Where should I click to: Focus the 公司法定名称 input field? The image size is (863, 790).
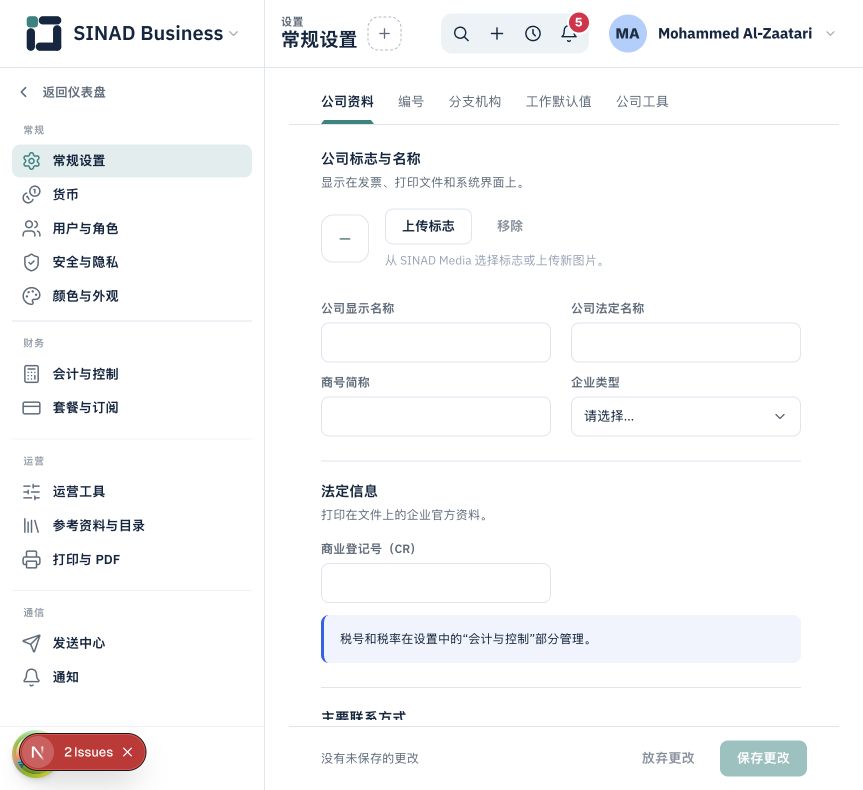(686, 342)
